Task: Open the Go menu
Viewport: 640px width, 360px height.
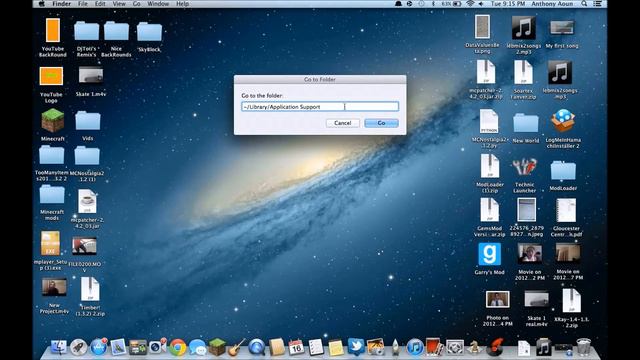Action: point(137,4)
